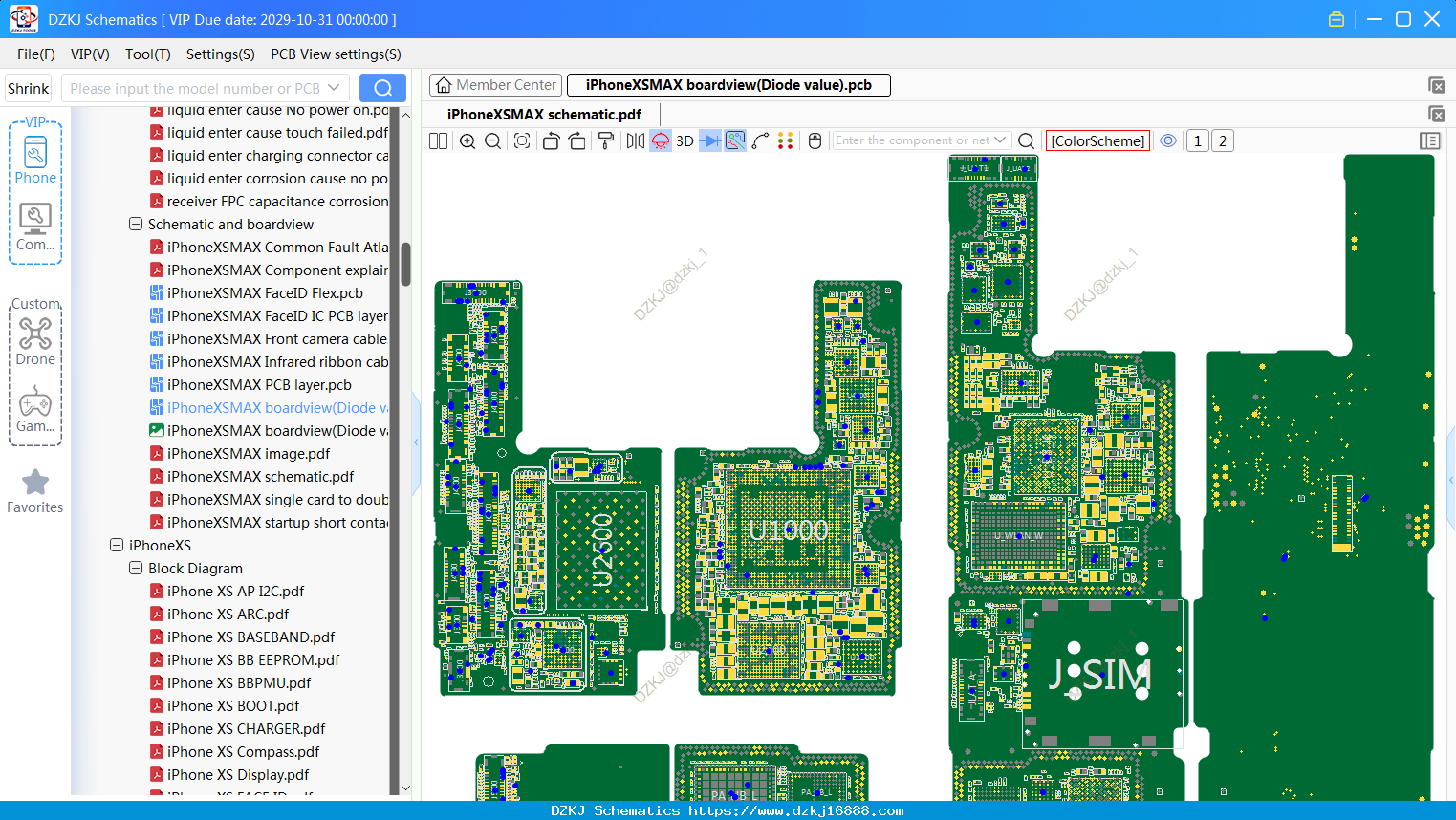The width and height of the screenshot is (1456, 820).
Task: Rotate the board with the rotate-left icon
Action: pos(551,140)
